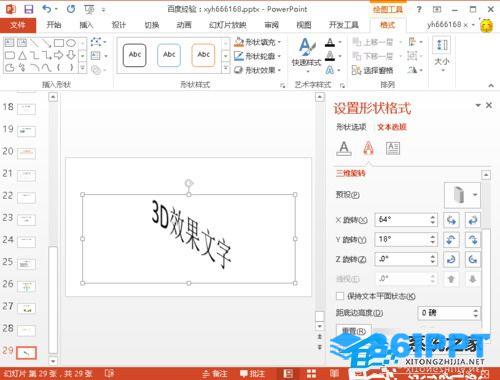Toggle the 保持文本平面状态 checkbox
Screen dimensions: 500x380
pyautogui.click(x=340, y=296)
